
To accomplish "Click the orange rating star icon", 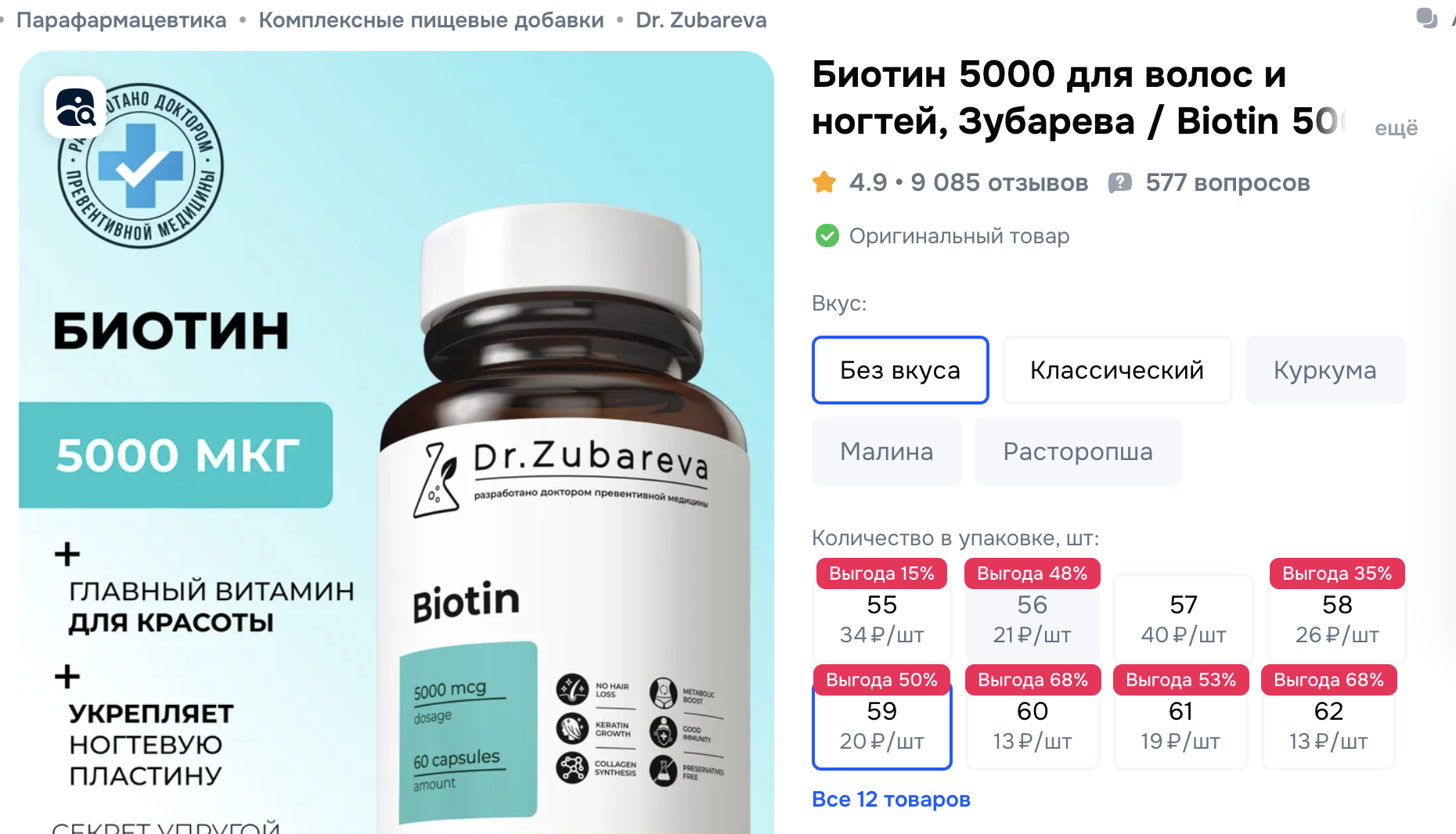I will coord(824,182).
